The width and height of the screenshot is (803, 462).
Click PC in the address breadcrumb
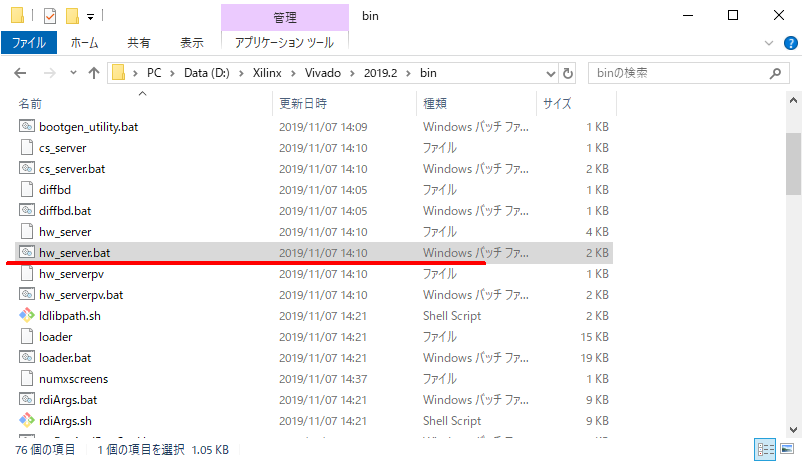tap(154, 73)
